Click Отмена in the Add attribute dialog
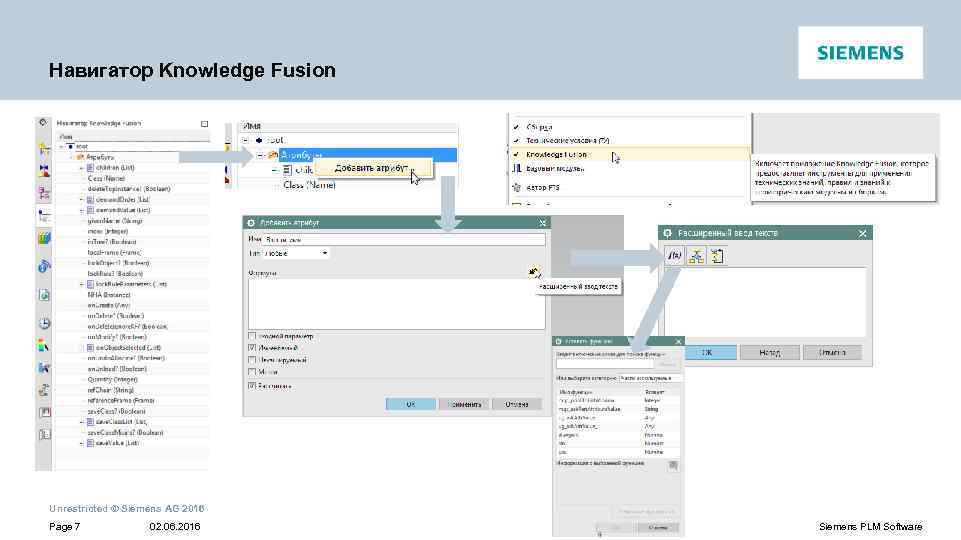 point(517,404)
